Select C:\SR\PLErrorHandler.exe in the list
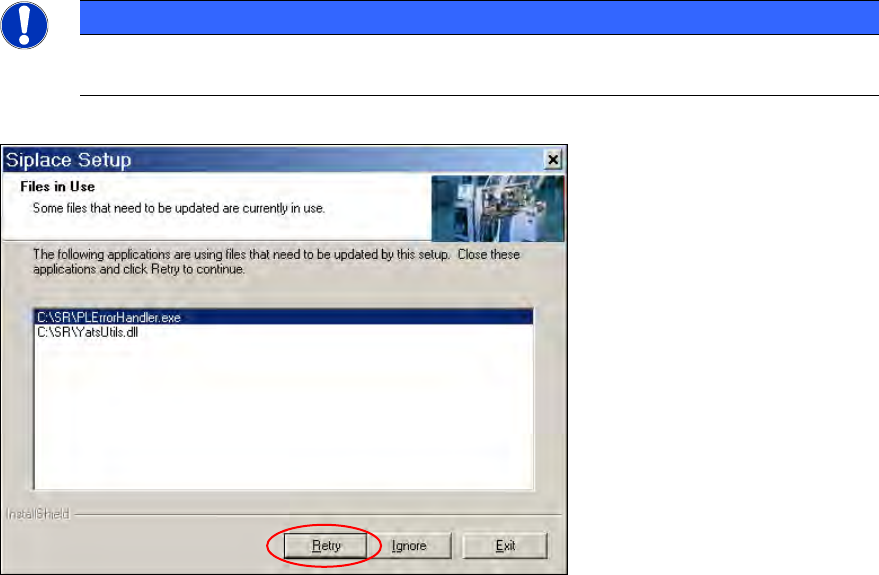Image resolution: width=879 pixels, height=575 pixels. pos(284,317)
